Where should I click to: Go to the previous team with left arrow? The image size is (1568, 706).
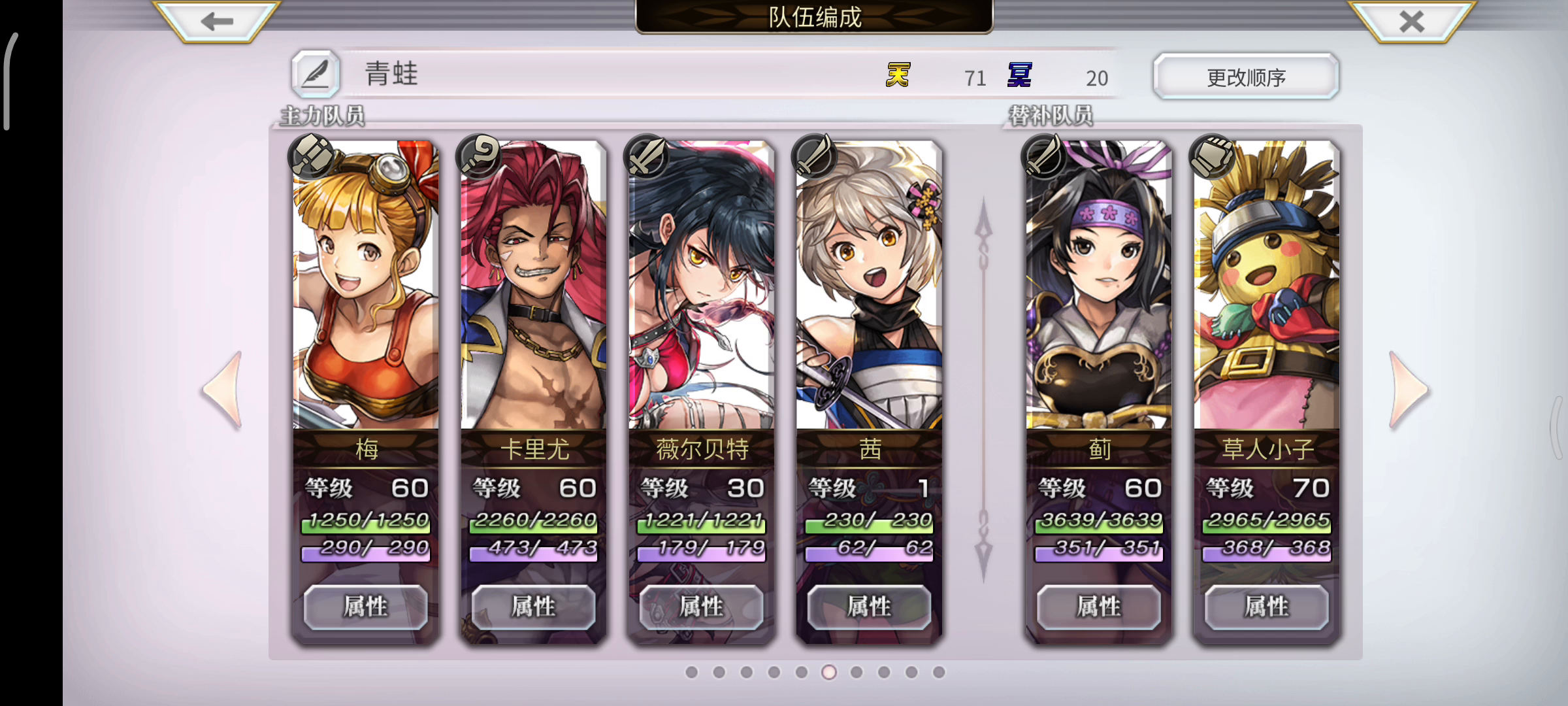[223, 390]
